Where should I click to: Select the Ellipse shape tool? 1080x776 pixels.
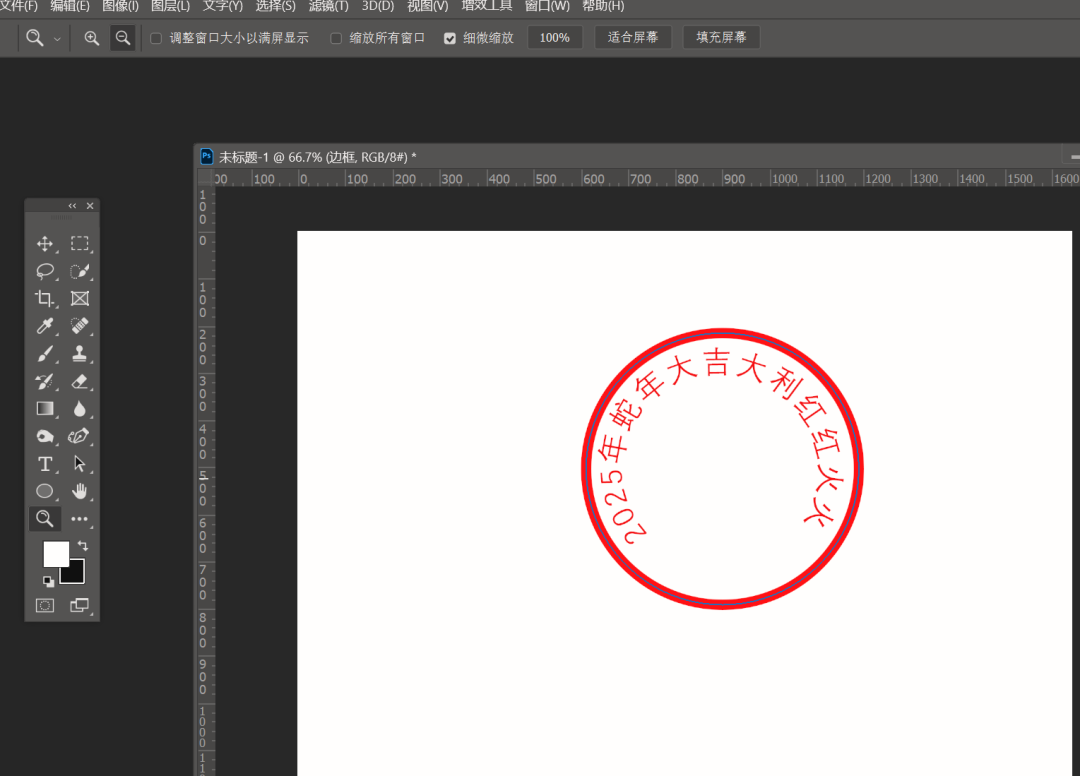(45, 491)
